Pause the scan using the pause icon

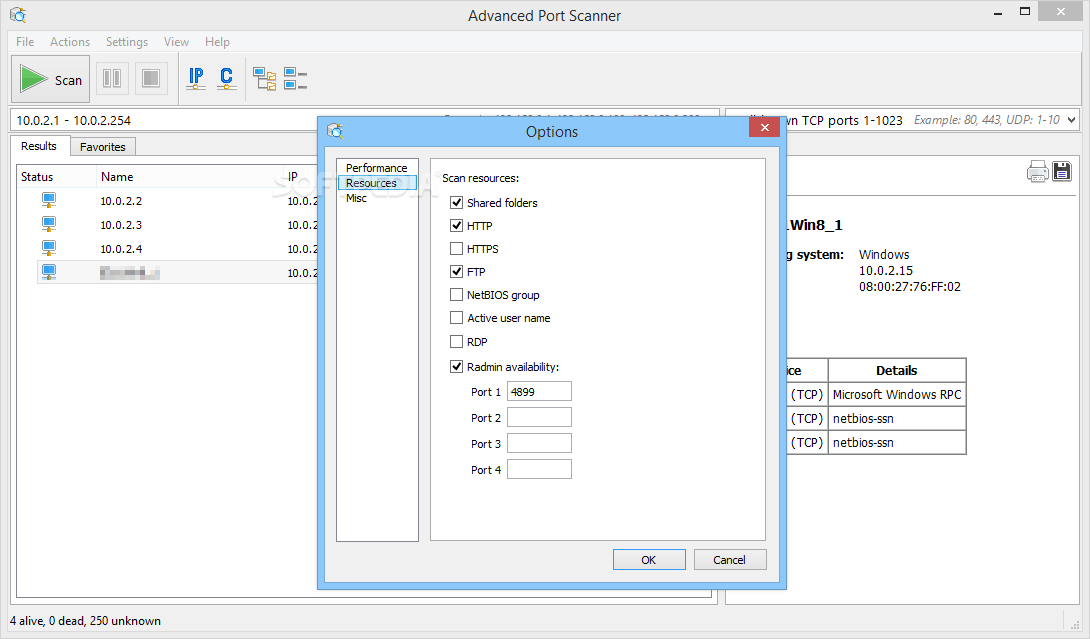point(112,78)
